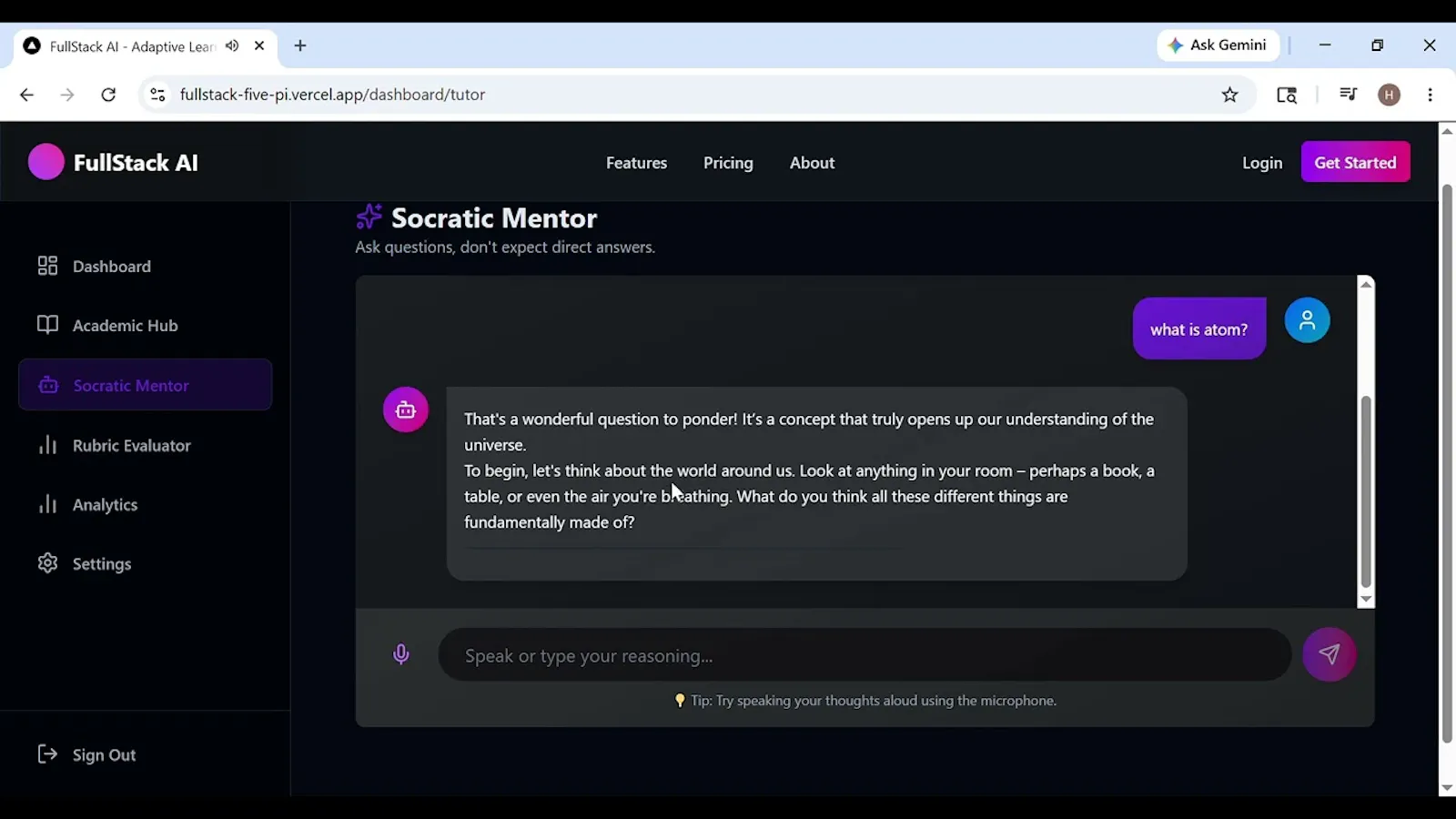Viewport: 1456px width, 819px height.
Task: Open the About nav link
Action: pos(812,163)
